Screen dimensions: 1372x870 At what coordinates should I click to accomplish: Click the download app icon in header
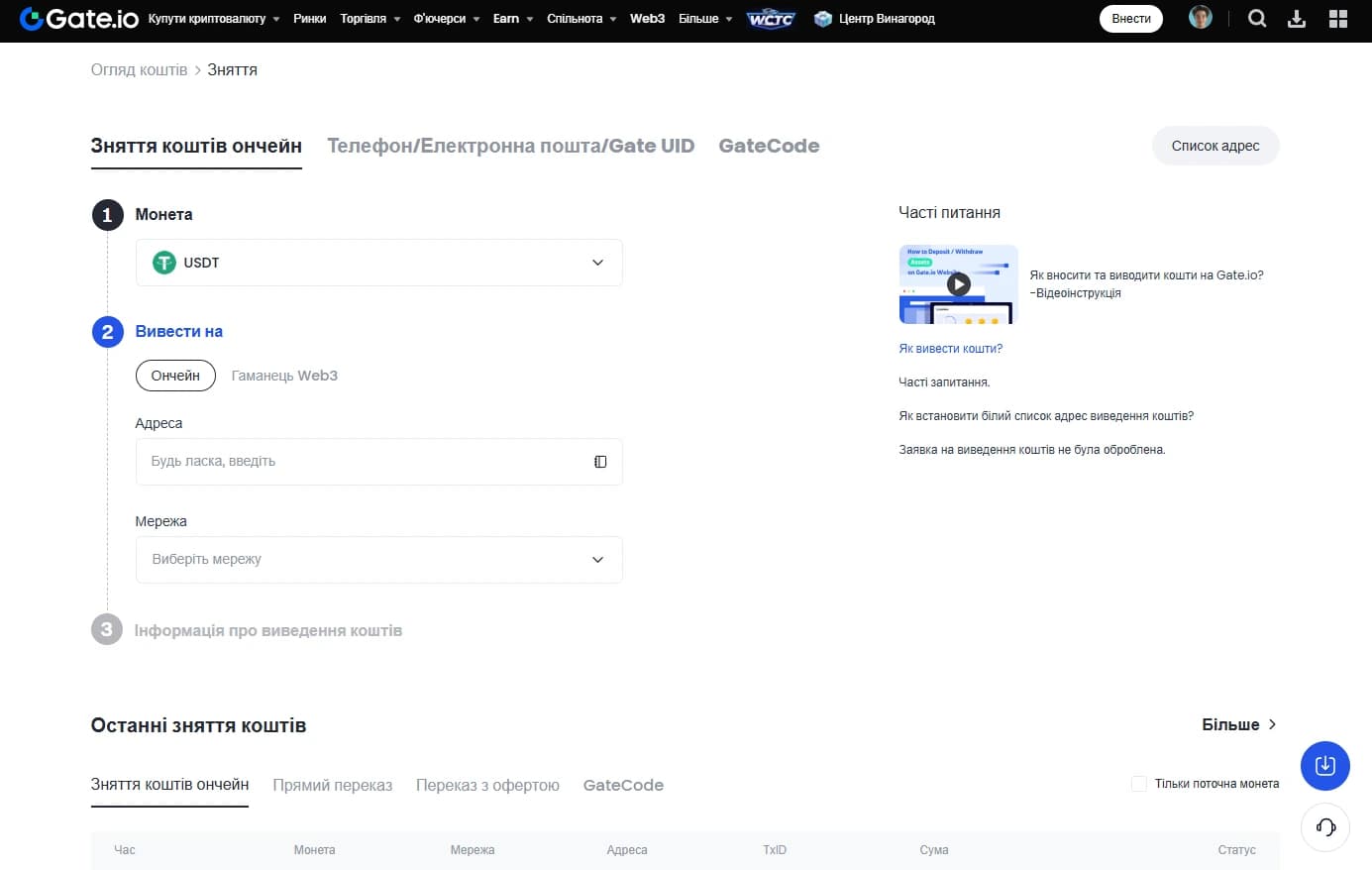coord(1297,18)
